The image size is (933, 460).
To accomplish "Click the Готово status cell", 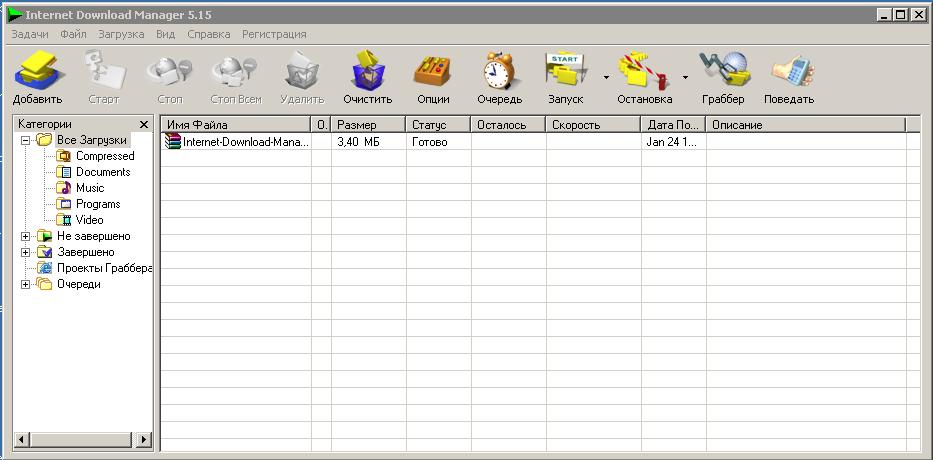I will [x=439, y=142].
